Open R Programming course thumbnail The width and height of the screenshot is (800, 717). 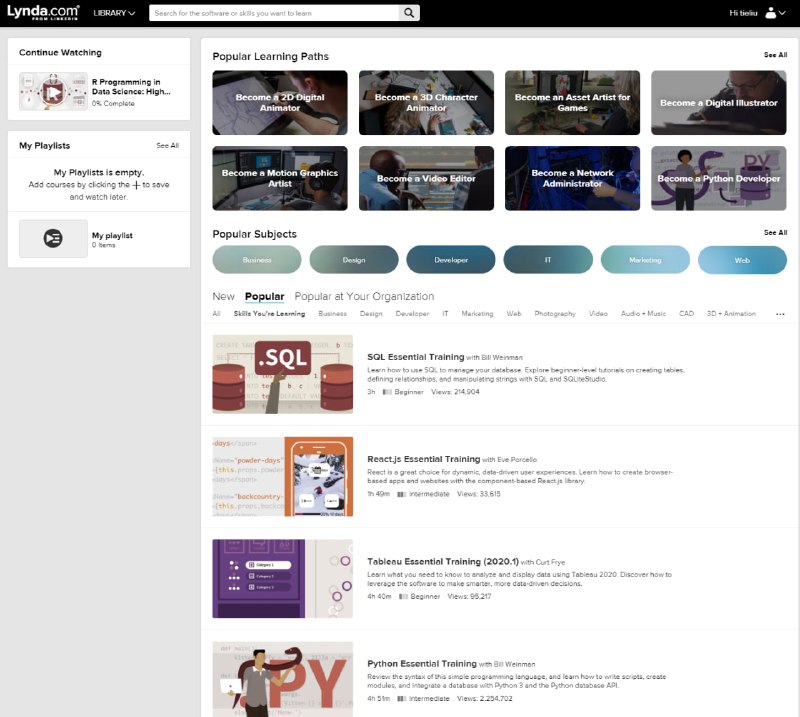pyautogui.click(x=53, y=92)
